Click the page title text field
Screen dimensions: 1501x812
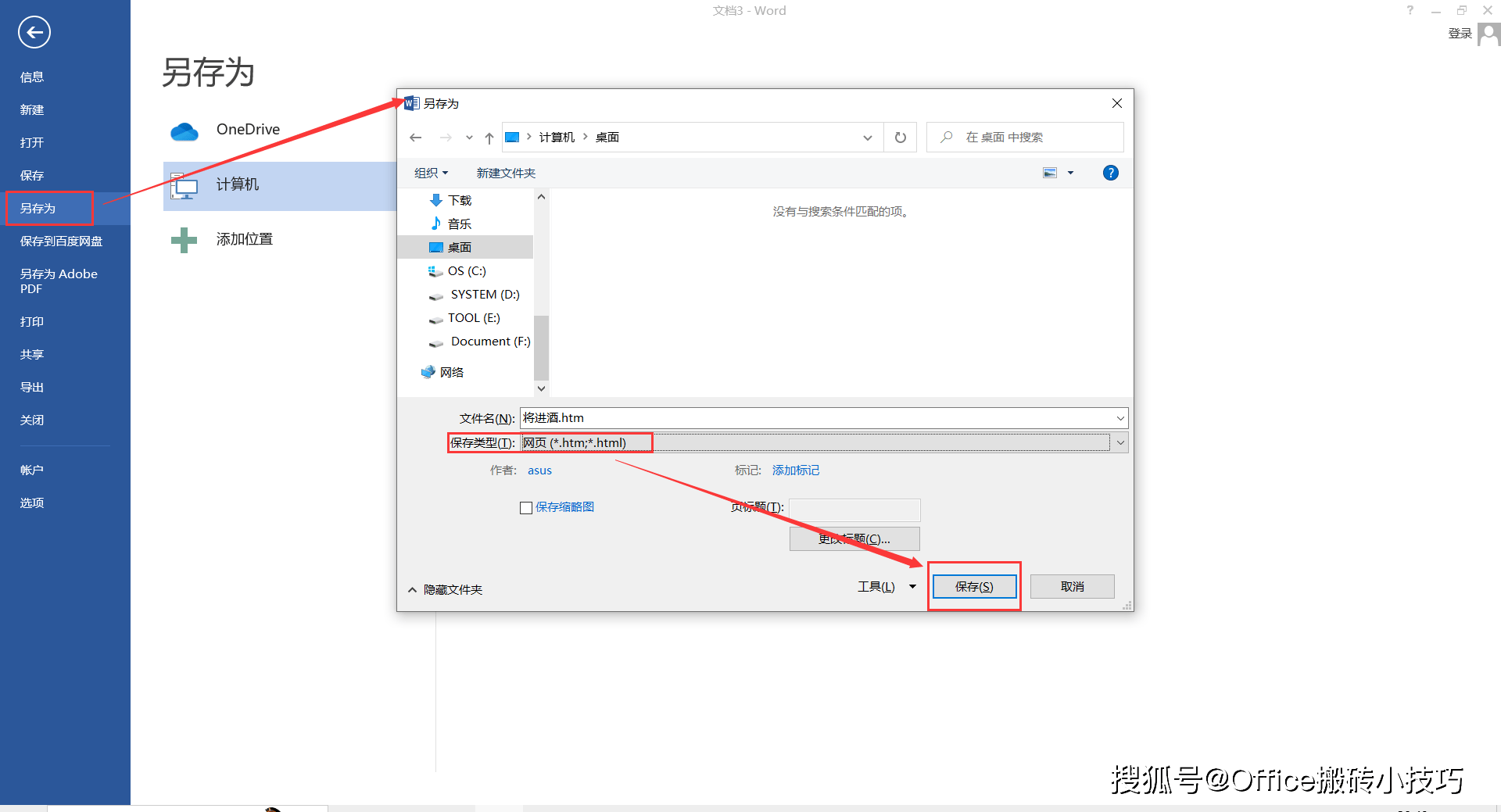(x=854, y=510)
